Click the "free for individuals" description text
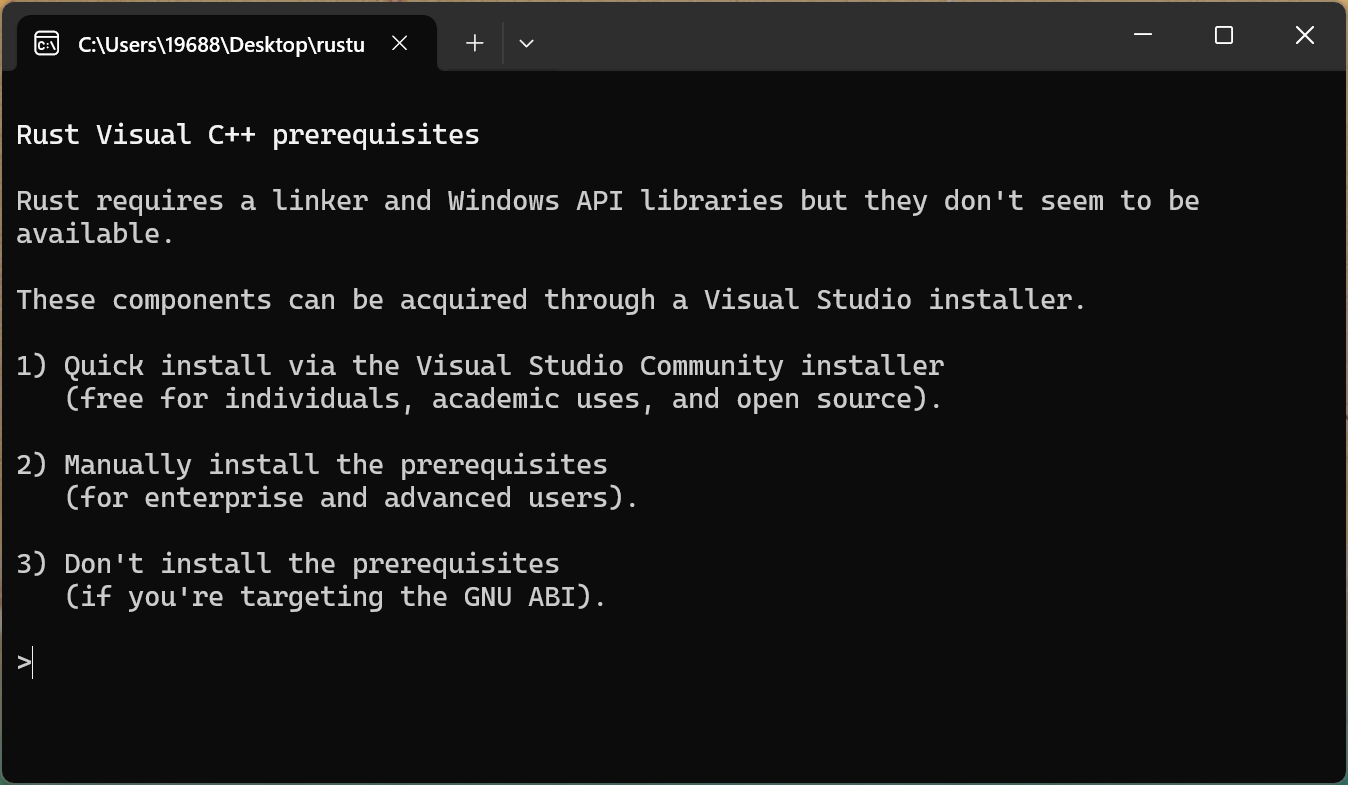This screenshot has height=785, width=1348. pos(502,399)
